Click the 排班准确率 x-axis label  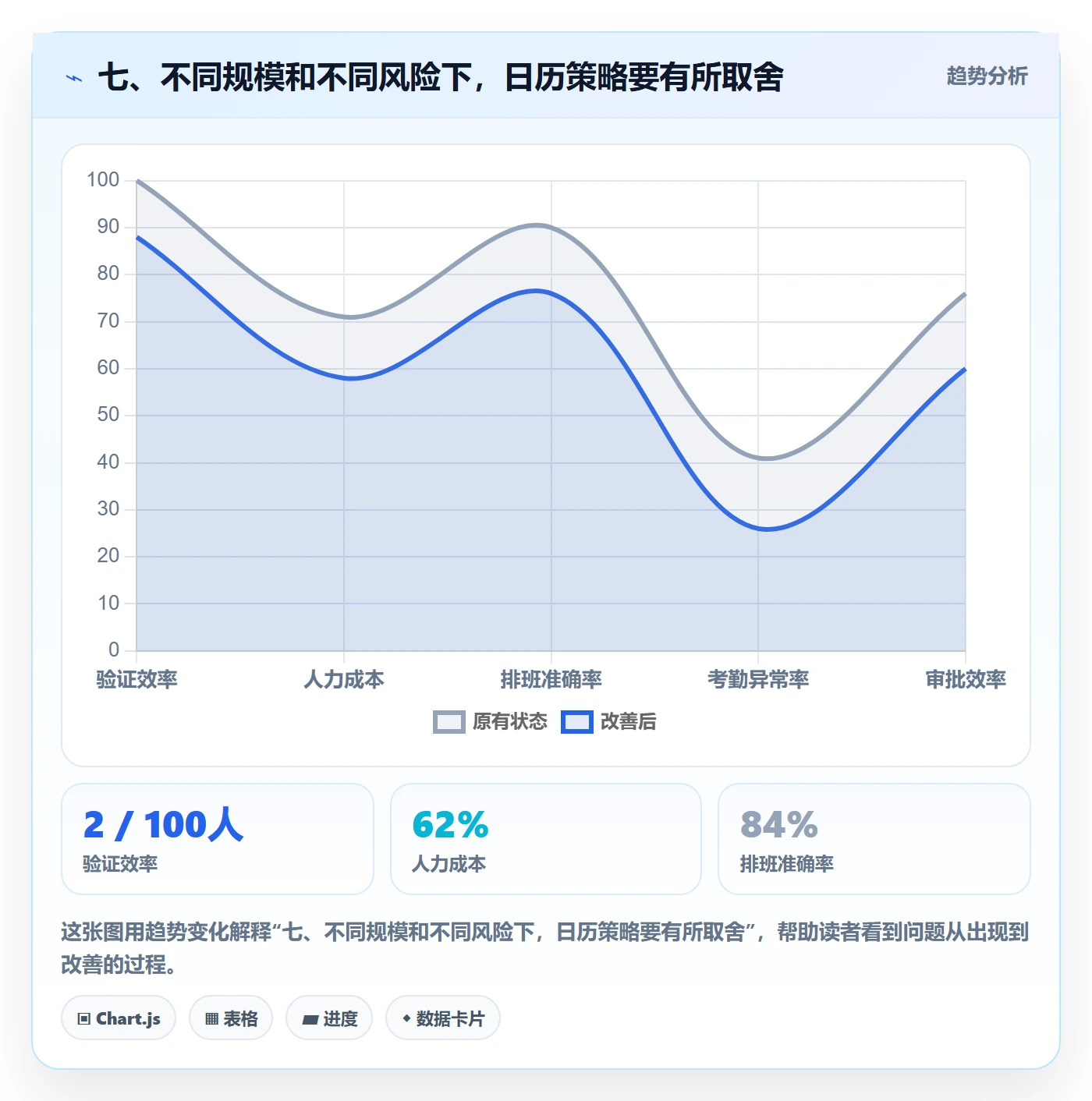point(551,680)
